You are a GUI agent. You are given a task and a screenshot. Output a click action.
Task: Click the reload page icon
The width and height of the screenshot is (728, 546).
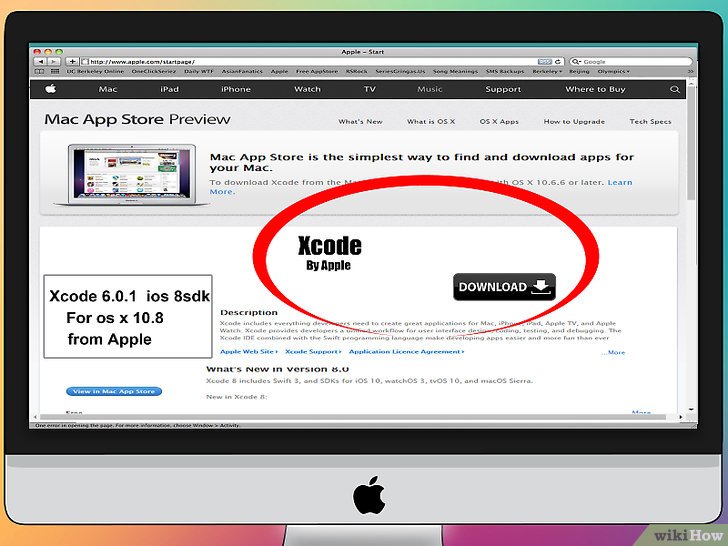pyautogui.click(x=558, y=62)
